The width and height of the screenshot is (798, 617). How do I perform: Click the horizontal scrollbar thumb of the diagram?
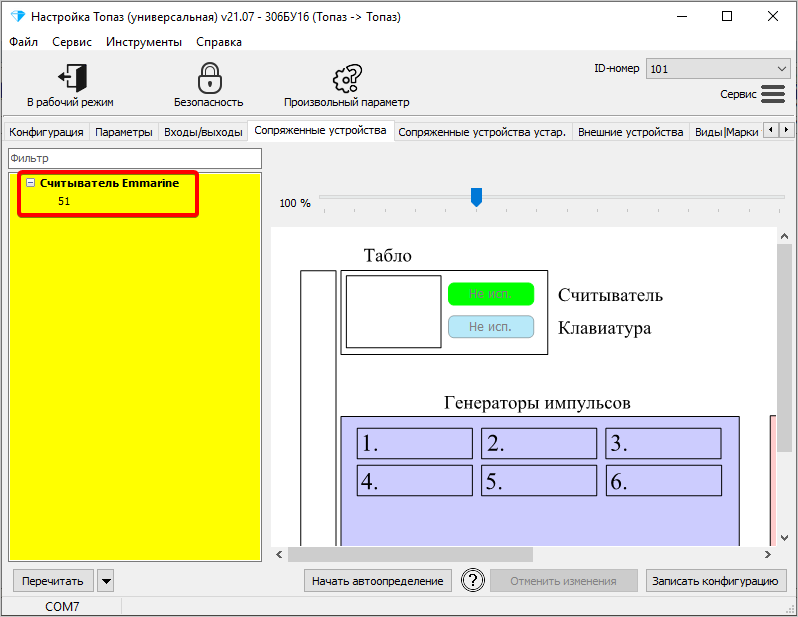click(410, 554)
